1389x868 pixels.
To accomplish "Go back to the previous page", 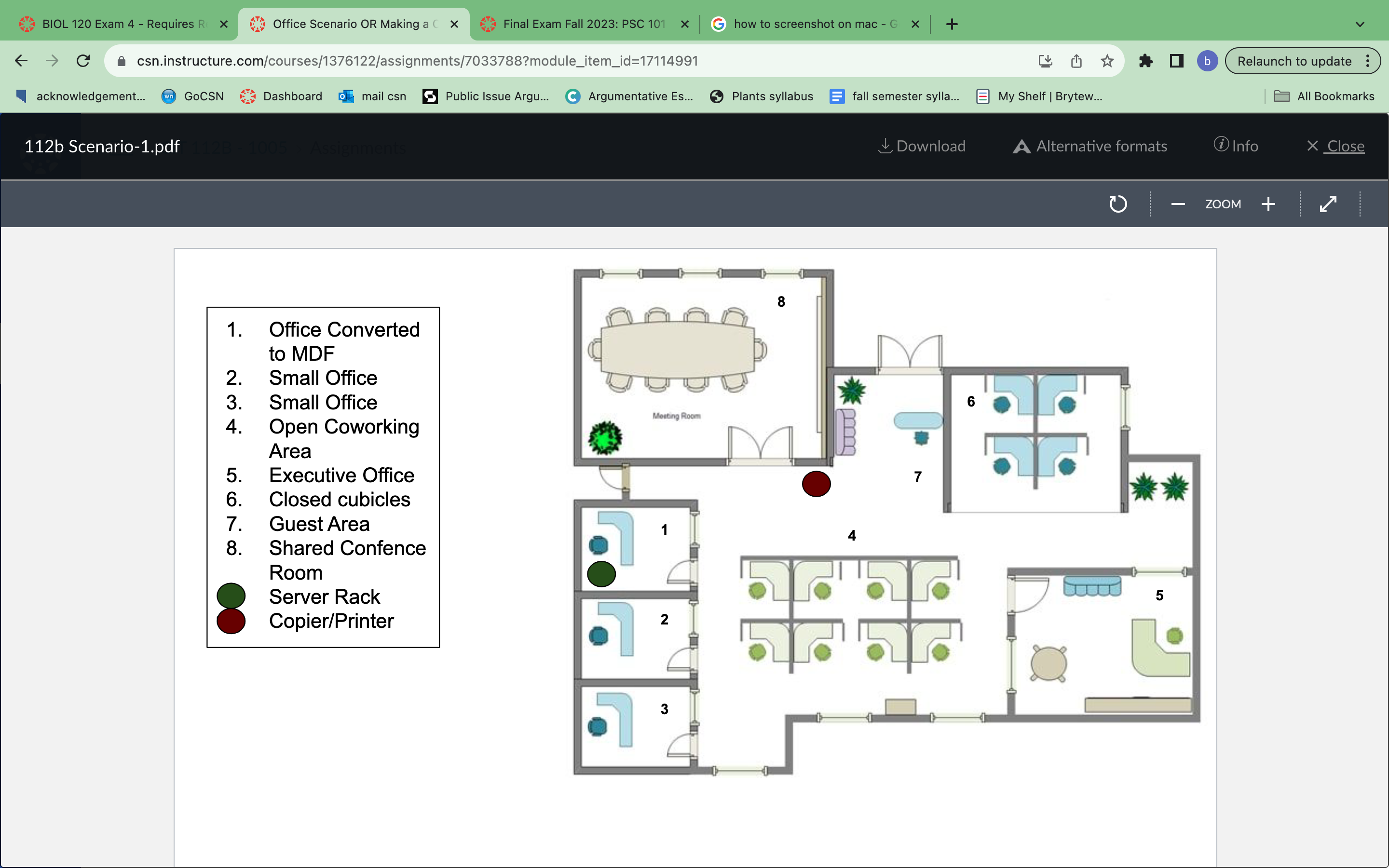I will 21,61.
